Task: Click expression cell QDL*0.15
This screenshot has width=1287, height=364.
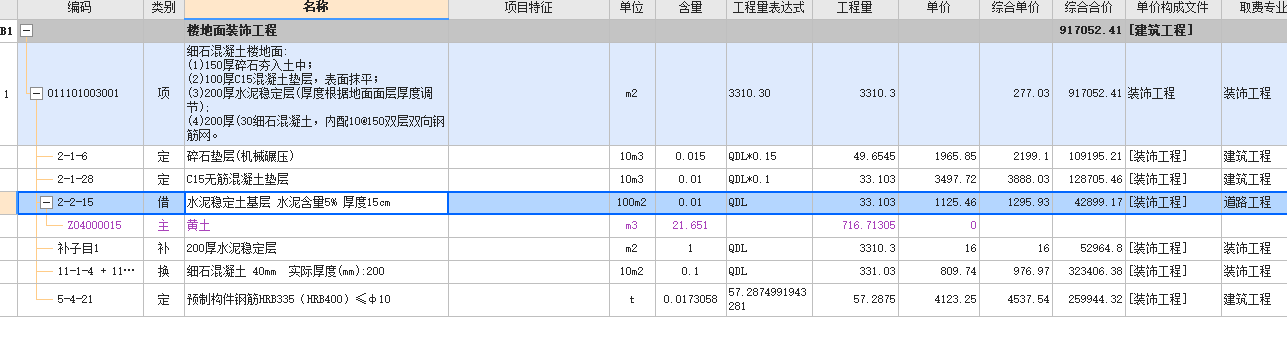Action: [768, 157]
